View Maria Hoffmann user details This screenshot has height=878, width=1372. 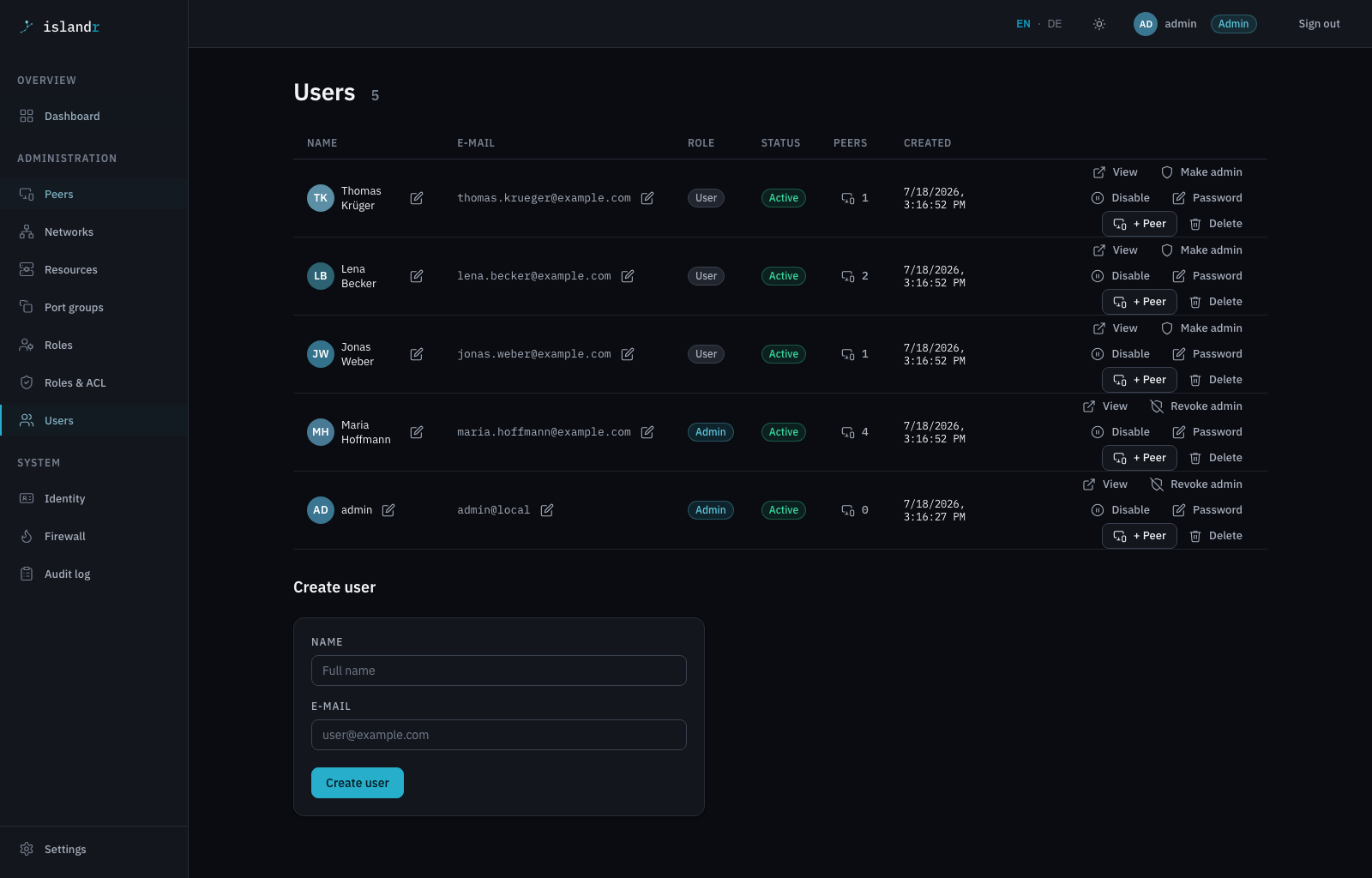[x=1105, y=406]
